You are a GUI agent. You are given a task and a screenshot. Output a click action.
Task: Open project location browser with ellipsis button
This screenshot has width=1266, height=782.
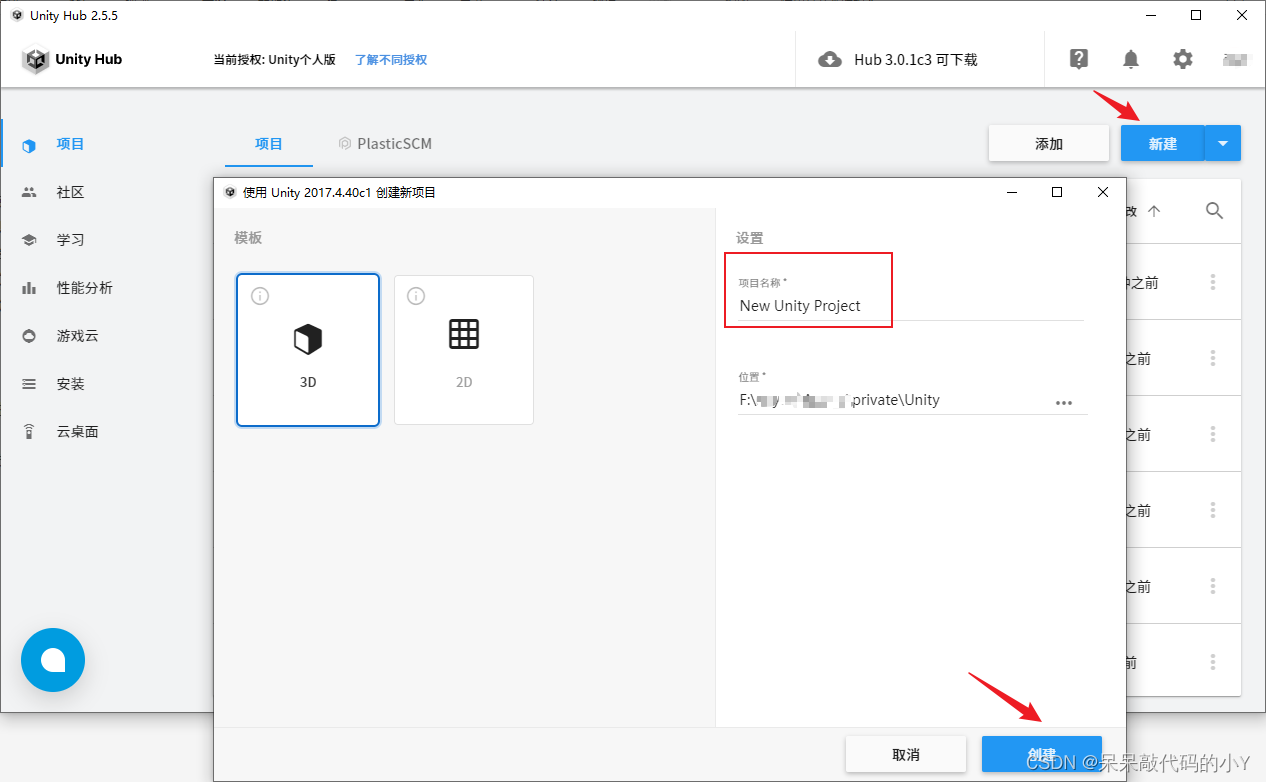[x=1064, y=402]
